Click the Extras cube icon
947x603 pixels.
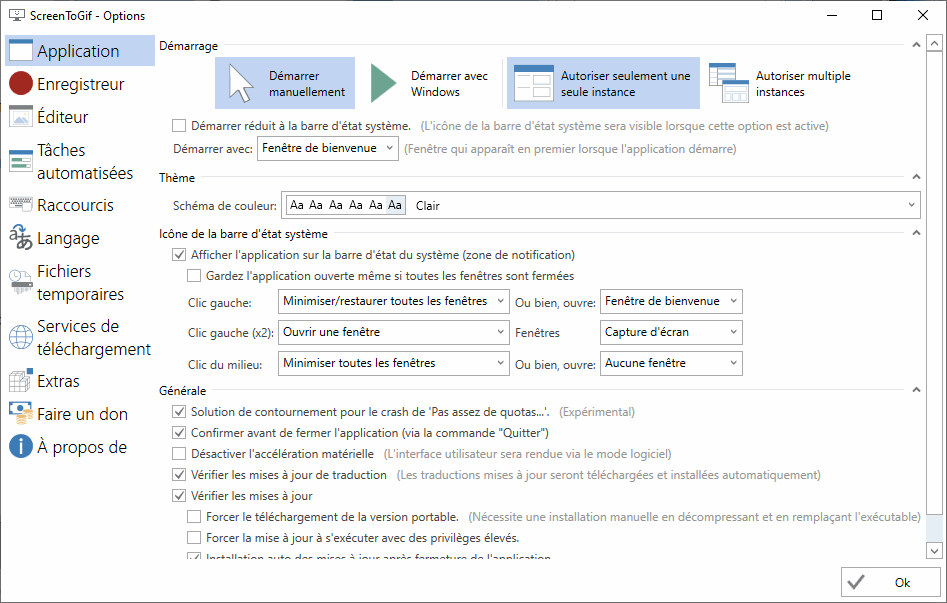(21, 381)
